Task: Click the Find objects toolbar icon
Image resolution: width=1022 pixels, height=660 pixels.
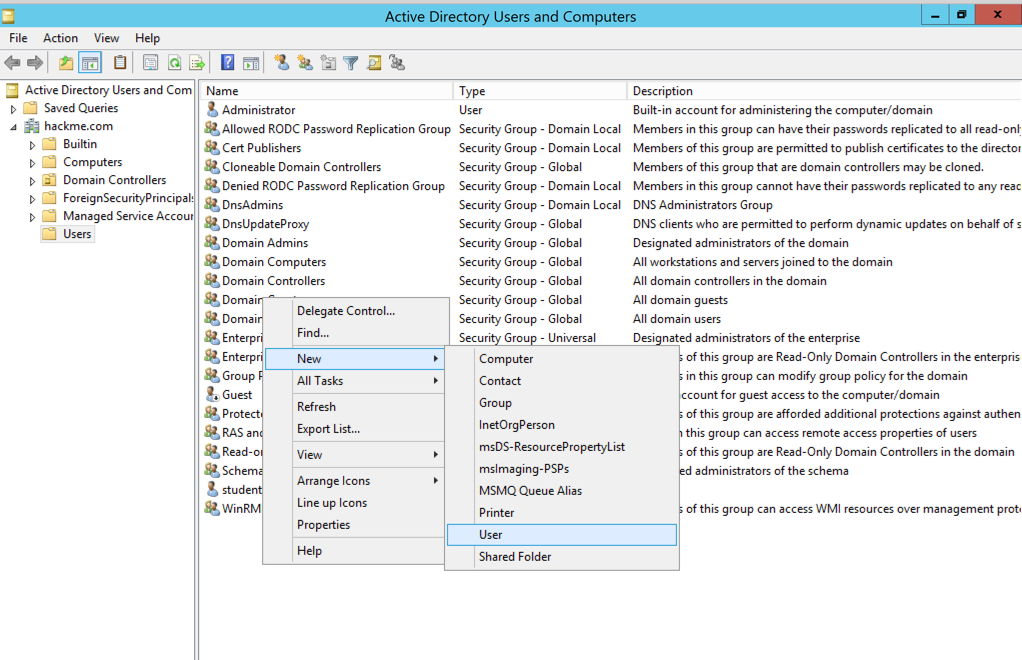Action: click(374, 63)
